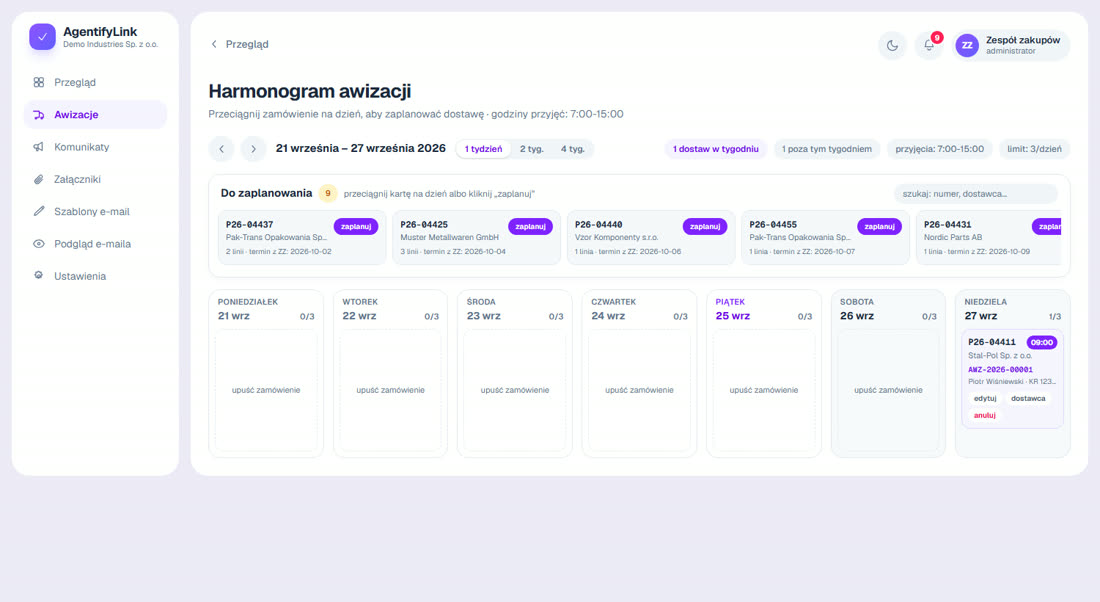Click zaplanuj on order P26-04455
Image resolution: width=1100 pixels, height=602 pixels.
(880, 227)
